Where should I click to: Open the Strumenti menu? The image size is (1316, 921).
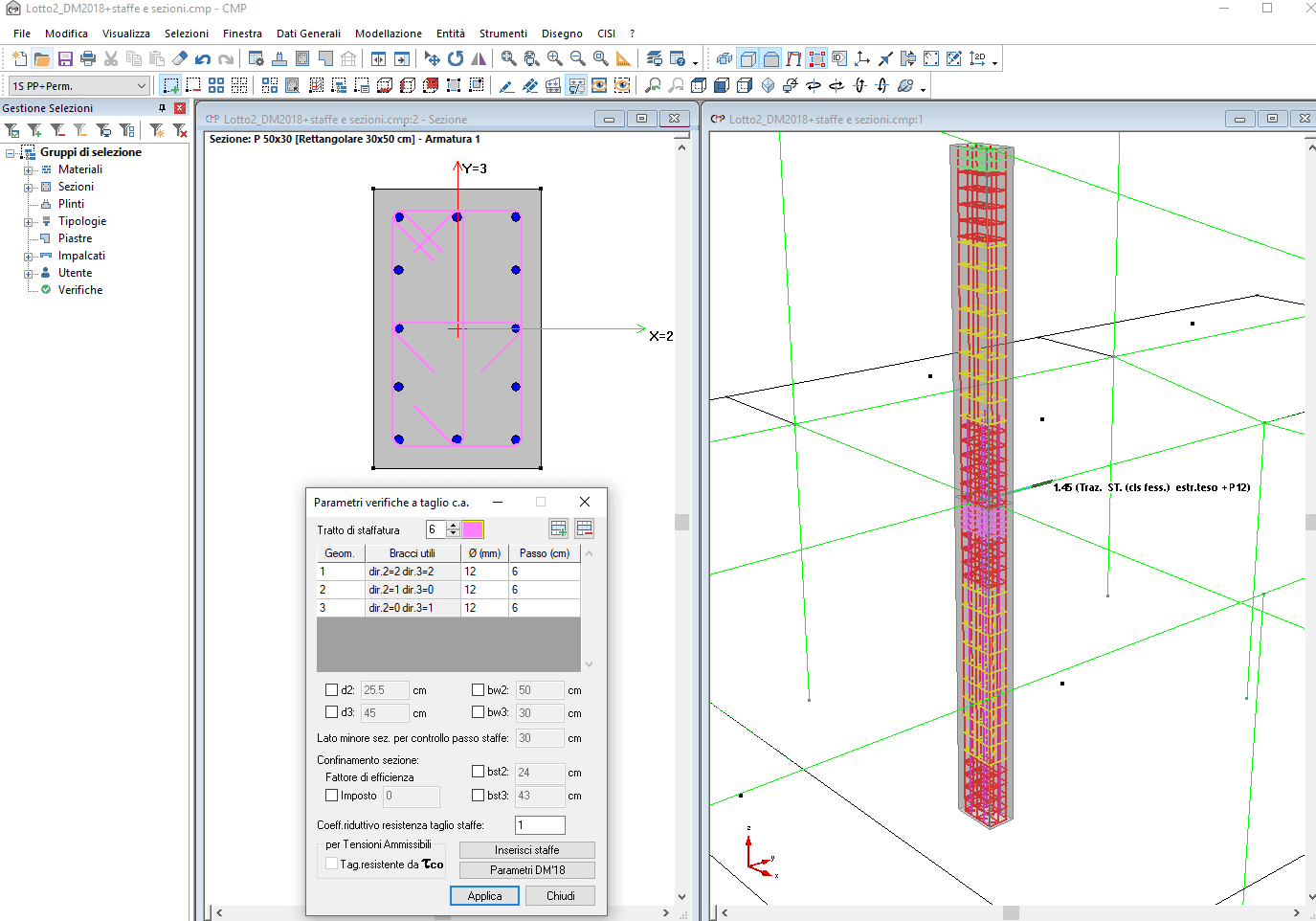502,34
